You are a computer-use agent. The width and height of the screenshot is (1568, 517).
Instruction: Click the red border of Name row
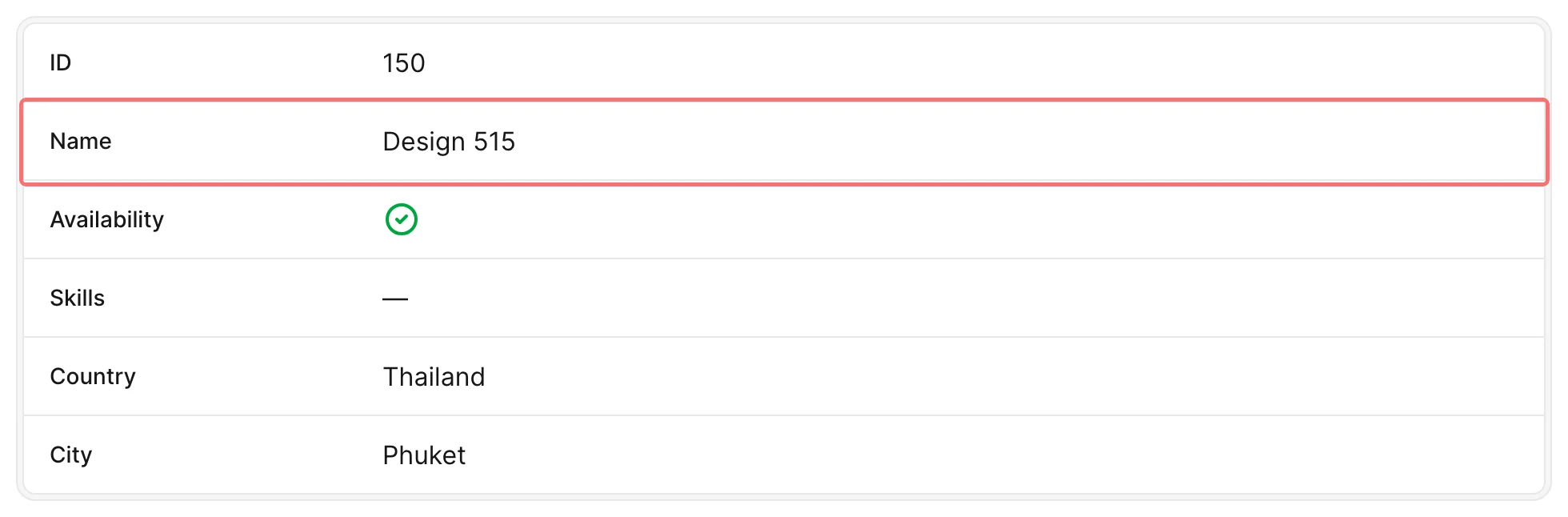pyautogui.click(x=784, y=101)
